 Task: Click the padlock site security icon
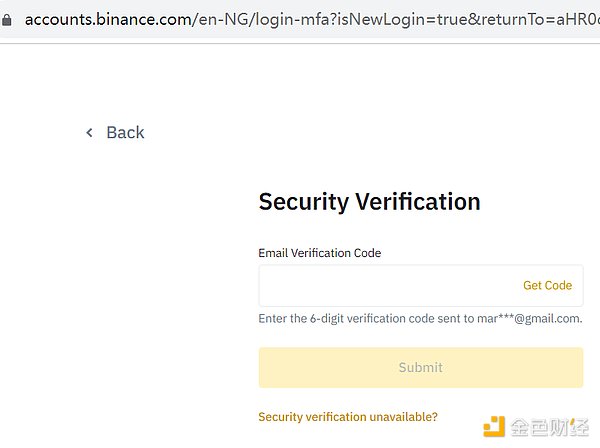click(9, 19)
